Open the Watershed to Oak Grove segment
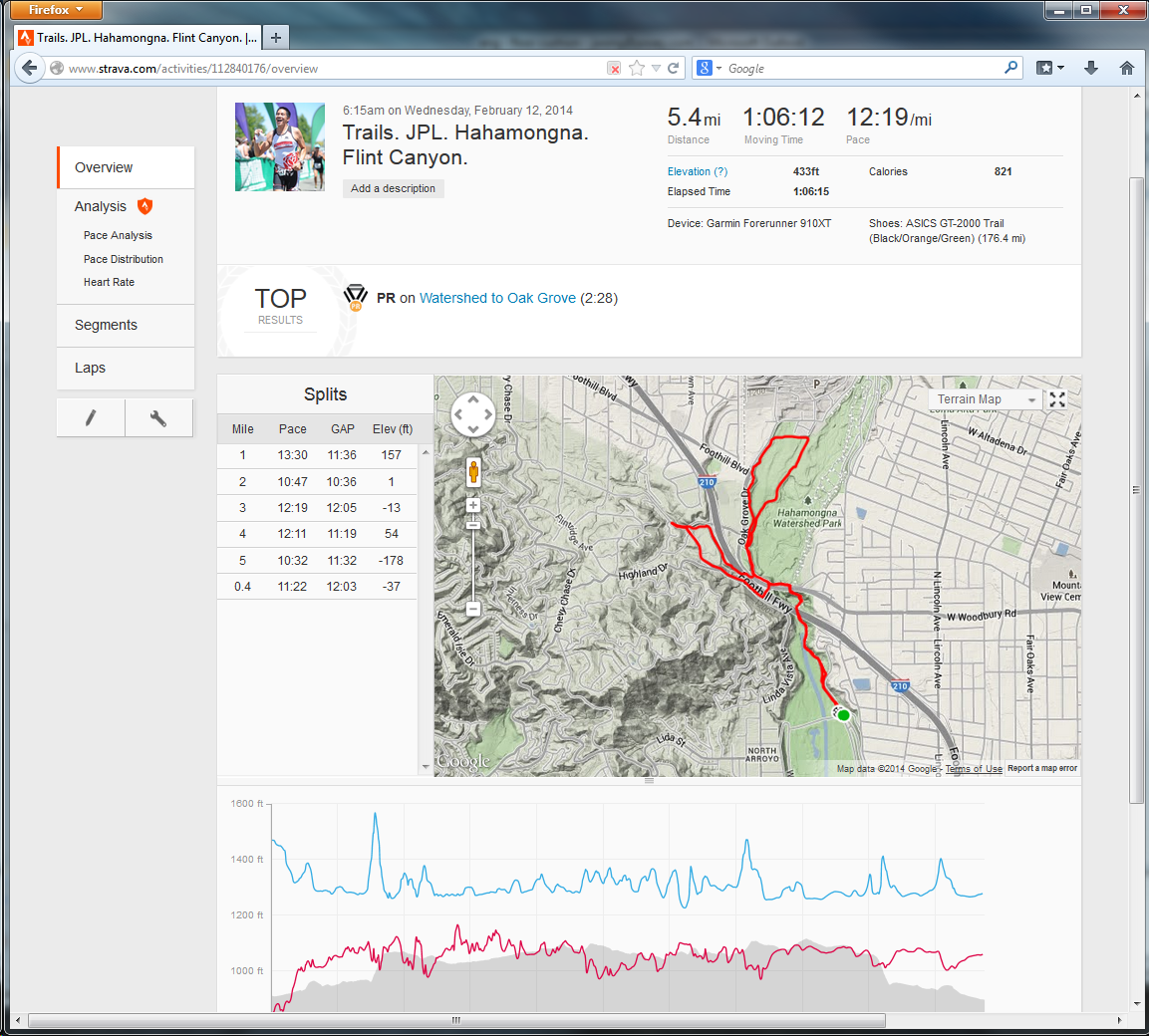Viewport: 1149px width, 1036px height. click(x=497, y=298)
